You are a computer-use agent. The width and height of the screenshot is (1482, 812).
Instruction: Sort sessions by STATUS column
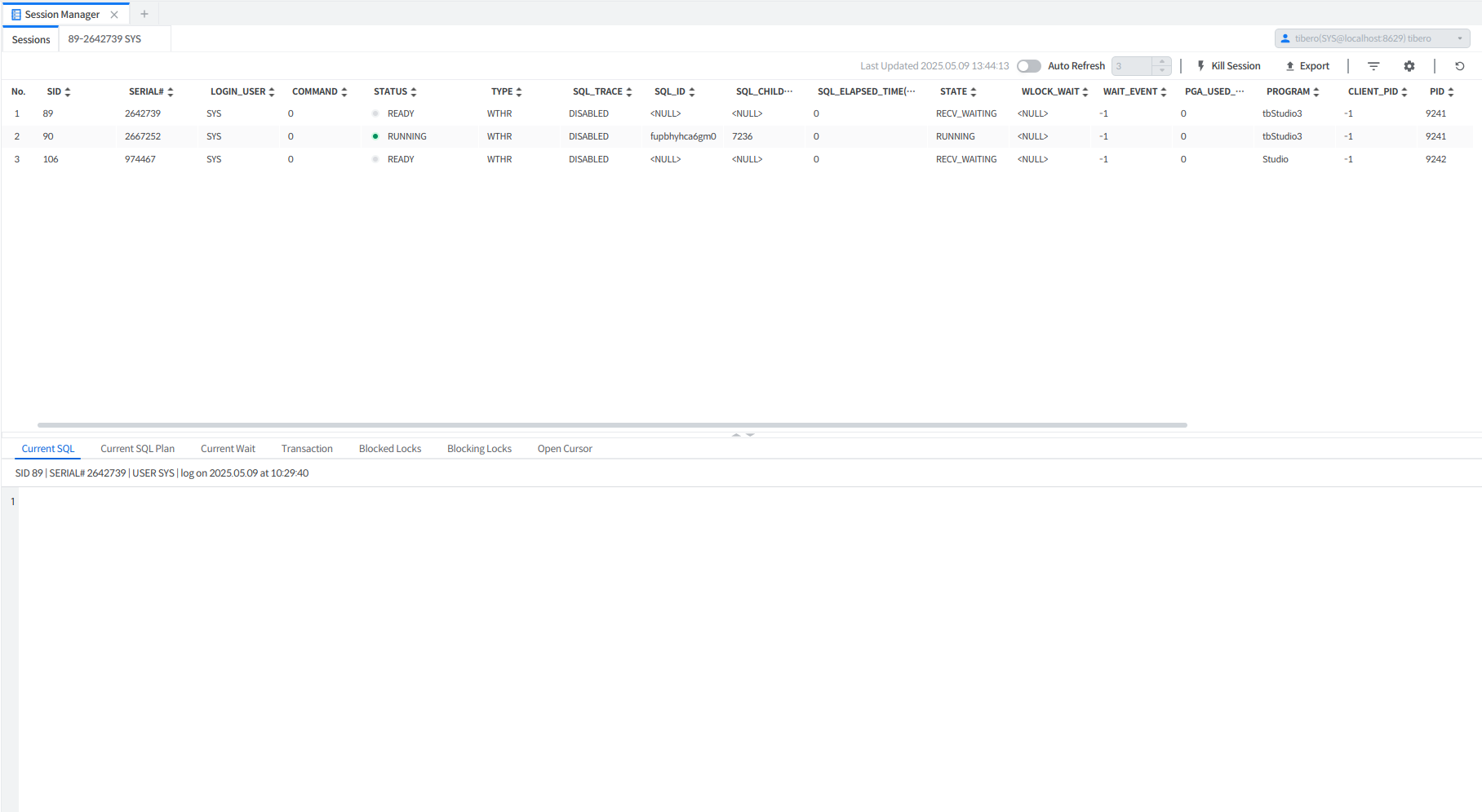414,92
